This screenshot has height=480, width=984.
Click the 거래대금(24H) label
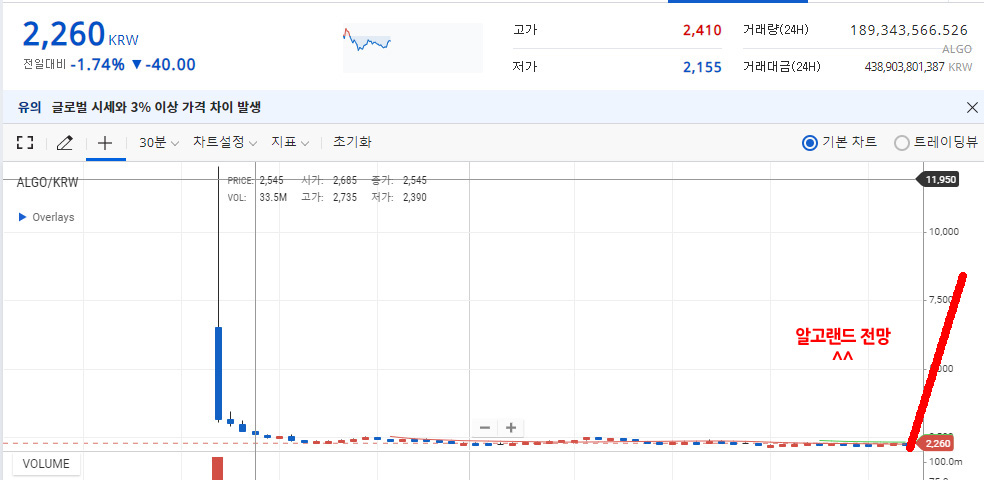click(x=781, y=67)
